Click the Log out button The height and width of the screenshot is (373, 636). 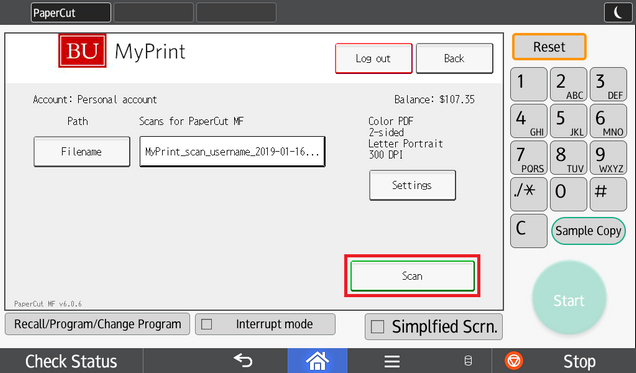(373, 58)
